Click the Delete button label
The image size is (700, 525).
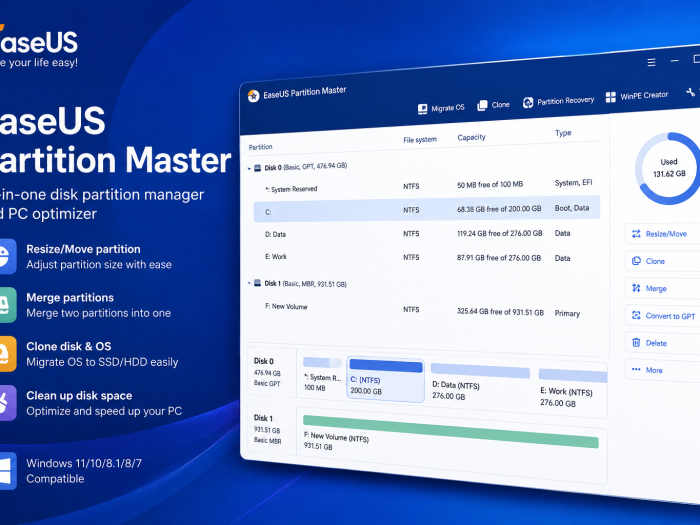pyautogui.click(x=656, y=343)
